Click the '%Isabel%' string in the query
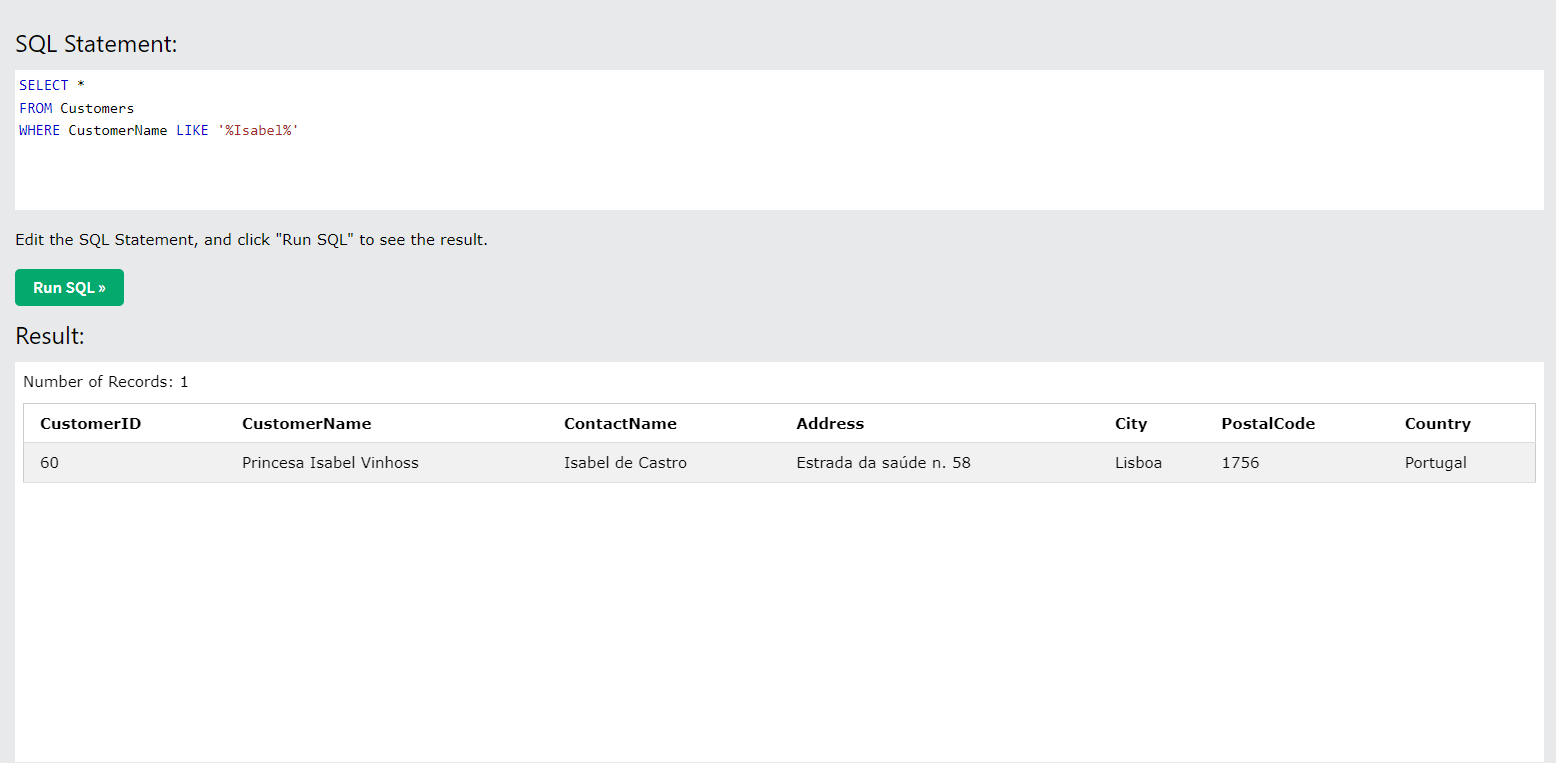 click(258, 131)
